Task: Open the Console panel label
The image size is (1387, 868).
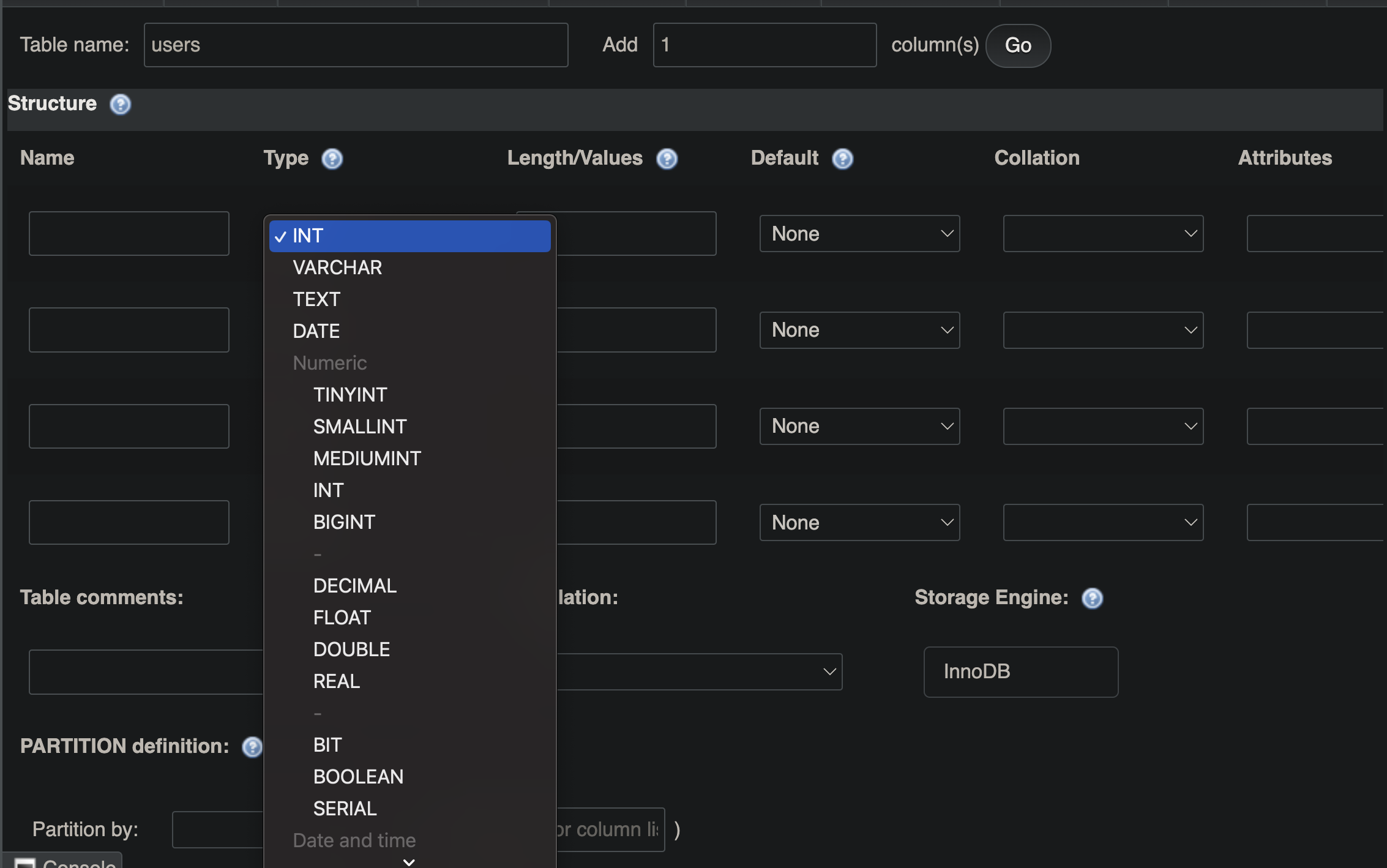Action: click(x=79, y=863)
